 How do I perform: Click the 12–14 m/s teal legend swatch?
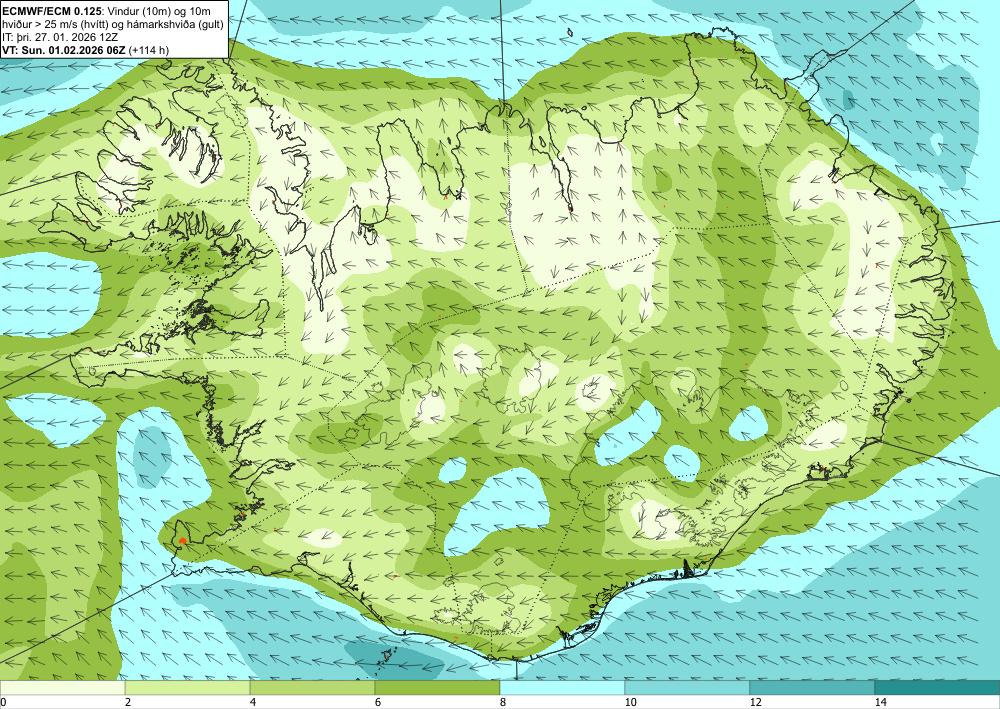(x=812, y=688)
